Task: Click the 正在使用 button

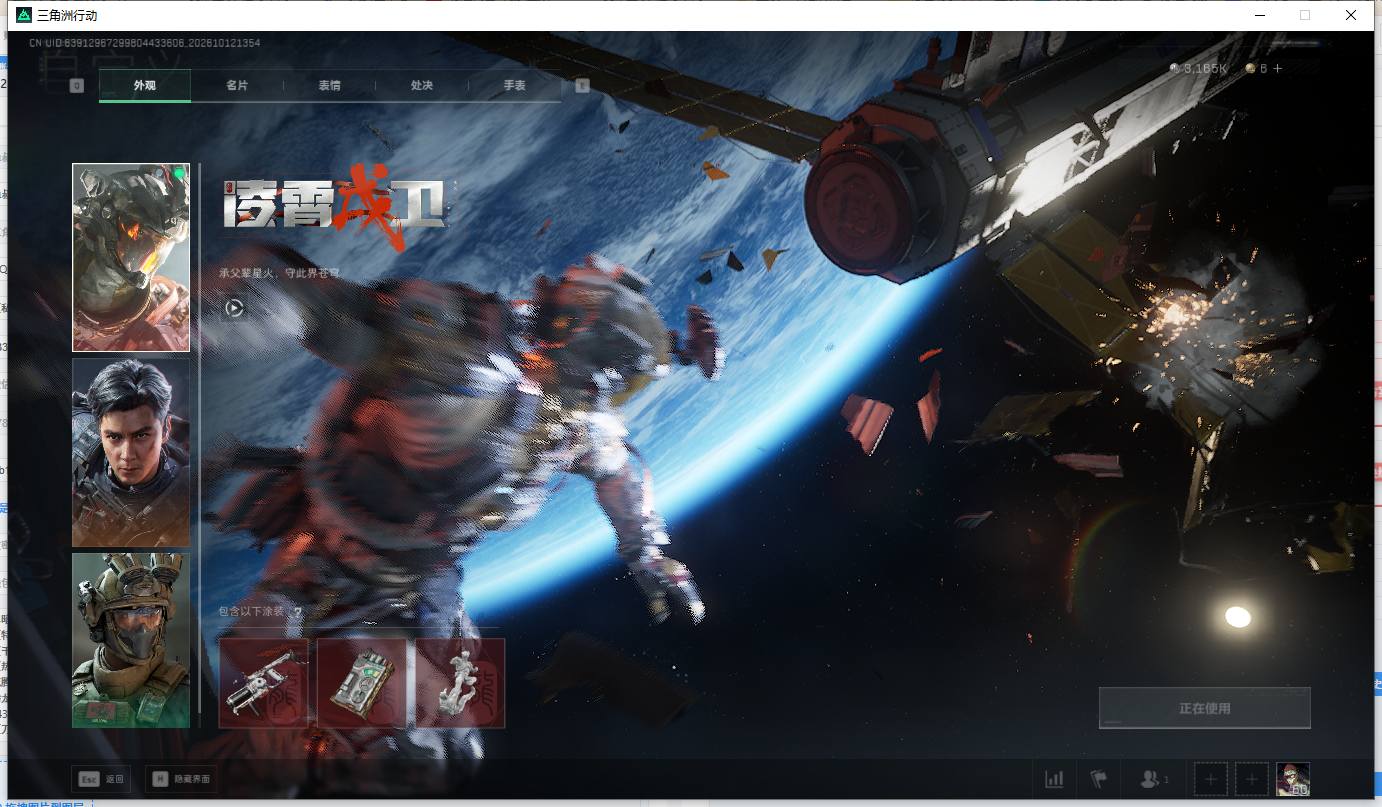Action: coord(1204,708)
